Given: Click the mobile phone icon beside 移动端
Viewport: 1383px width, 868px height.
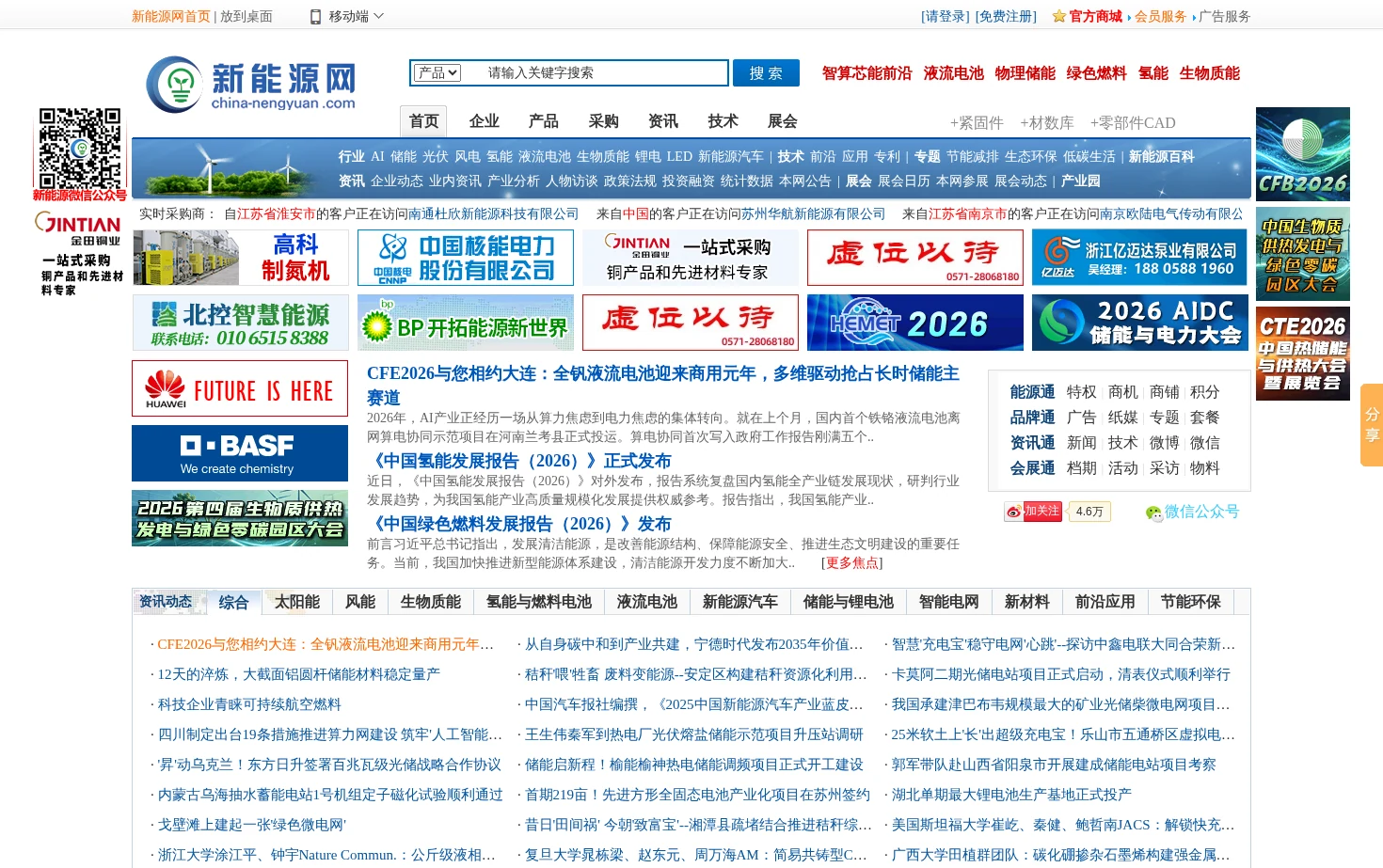Looking at the screenshot, I should pos(316,16).
